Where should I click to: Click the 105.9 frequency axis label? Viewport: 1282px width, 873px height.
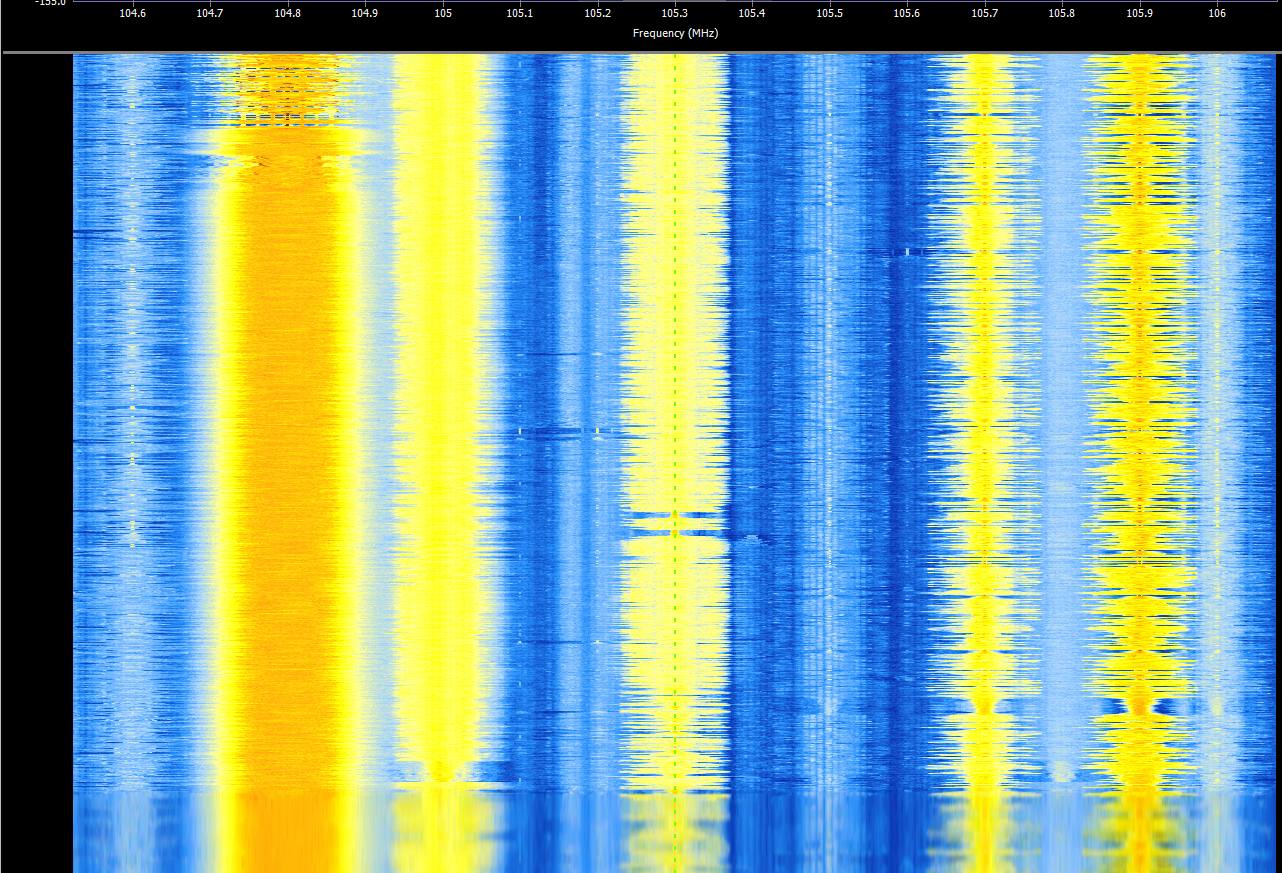[1139, 14]
